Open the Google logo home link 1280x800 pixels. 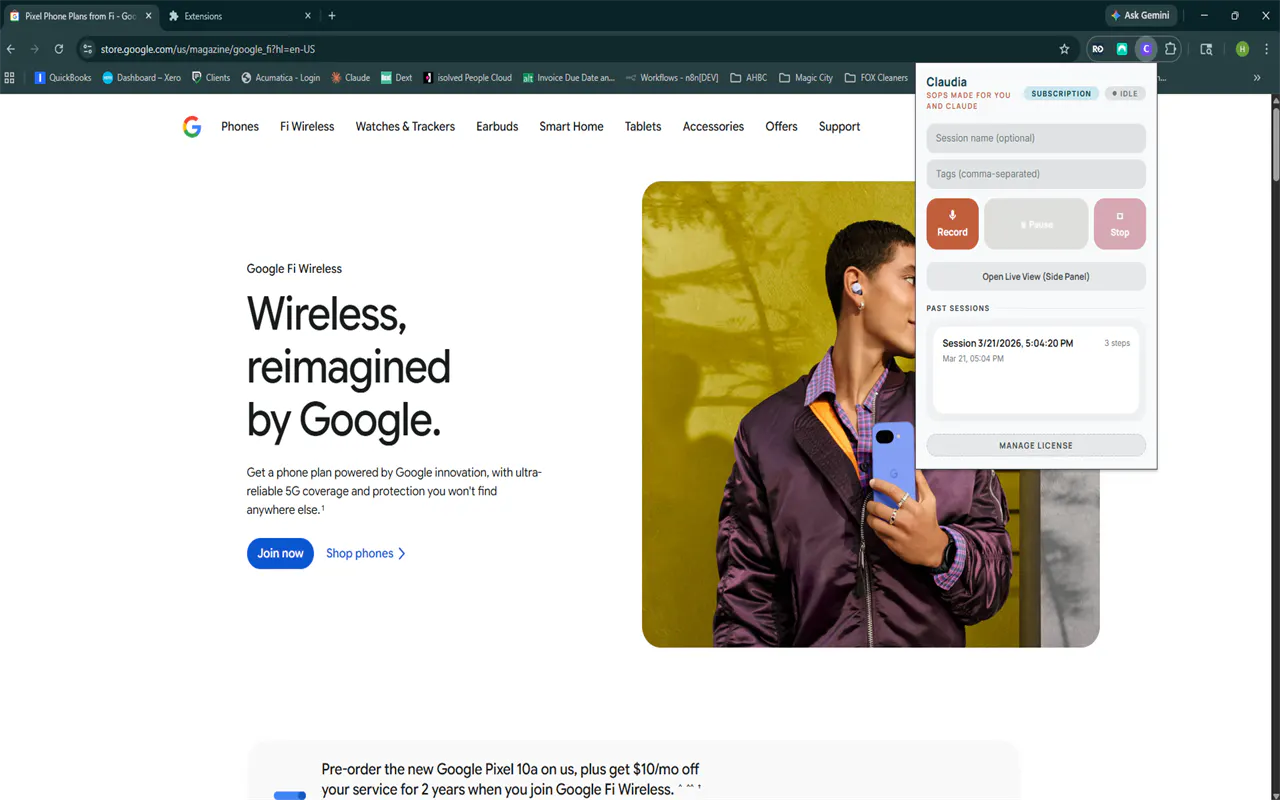tap(192, 127)
